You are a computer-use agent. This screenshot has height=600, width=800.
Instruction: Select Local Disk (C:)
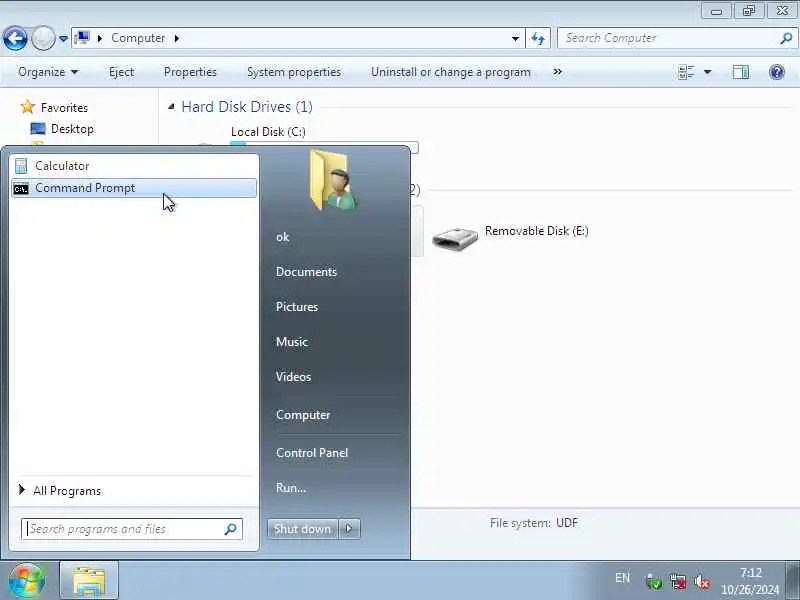click(268, 132)
